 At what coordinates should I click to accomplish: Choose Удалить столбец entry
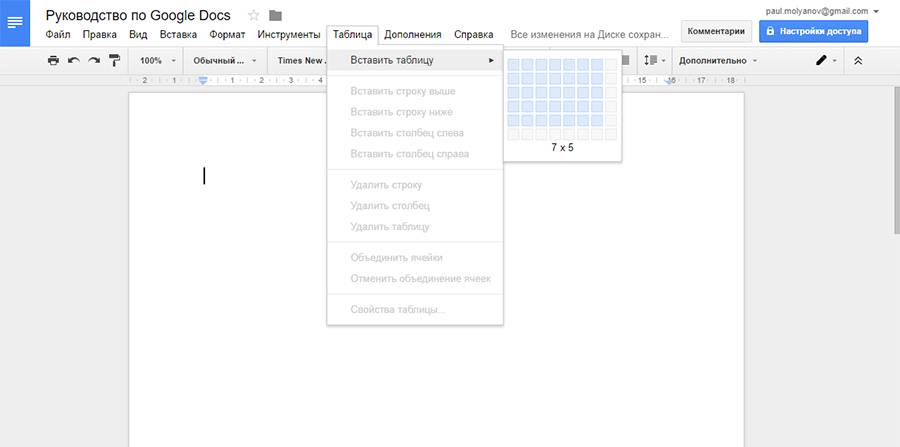415,205
